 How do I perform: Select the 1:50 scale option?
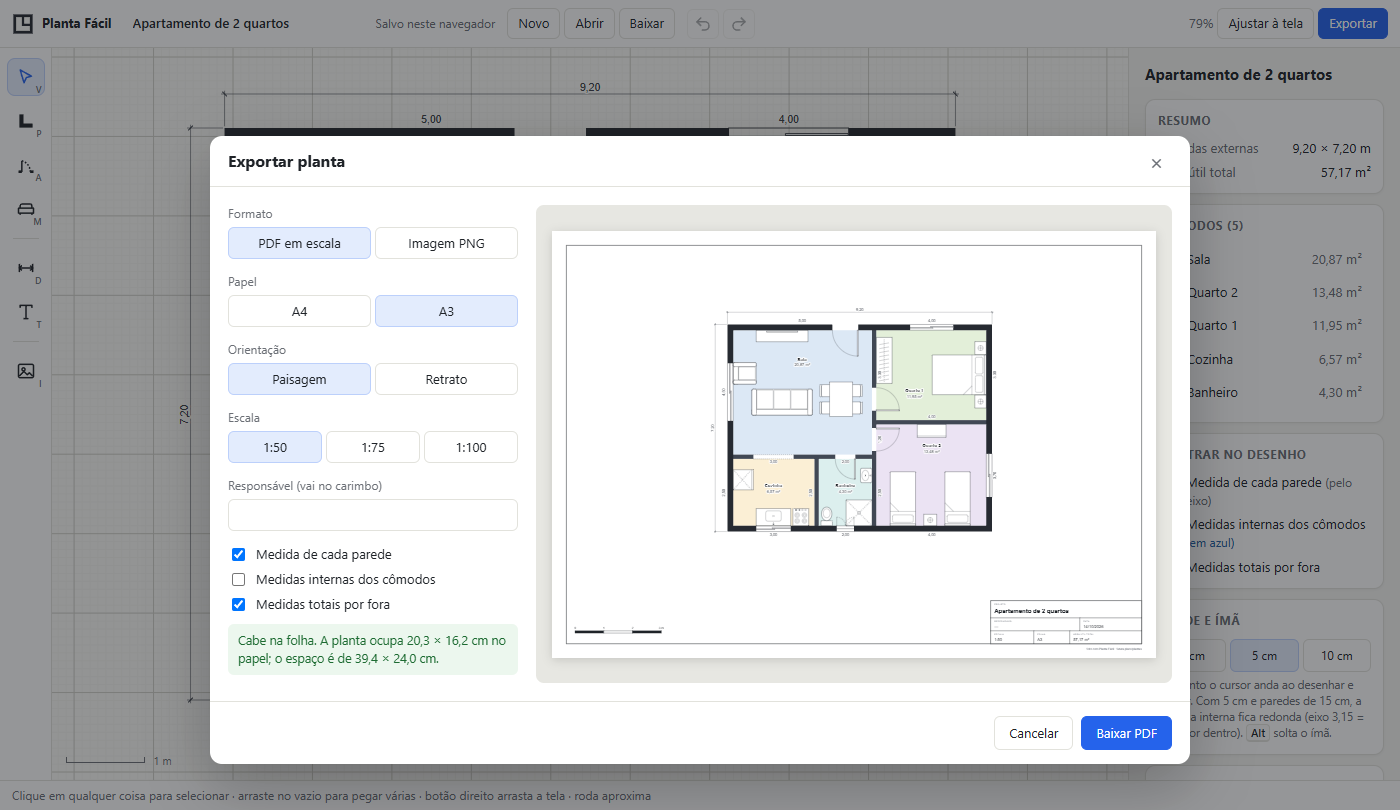[x=275, y=447]
